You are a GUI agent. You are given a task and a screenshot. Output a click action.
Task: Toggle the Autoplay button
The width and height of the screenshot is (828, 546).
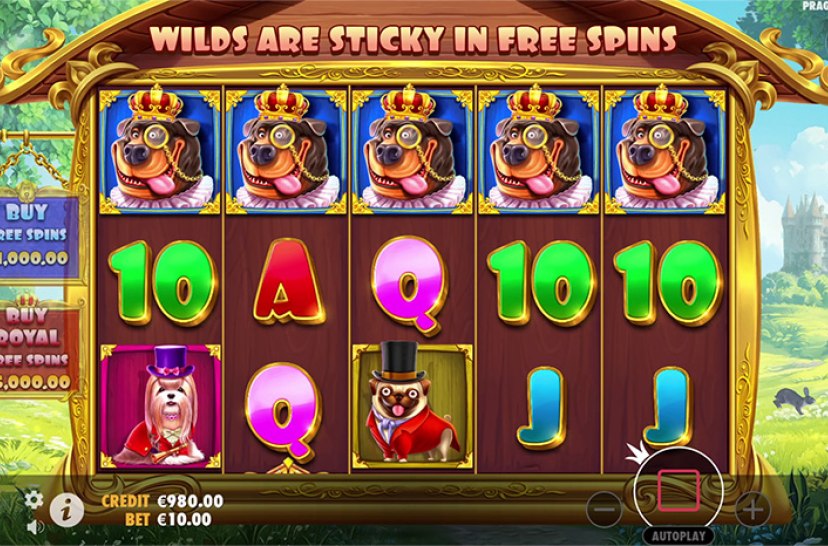coord(678,536)
